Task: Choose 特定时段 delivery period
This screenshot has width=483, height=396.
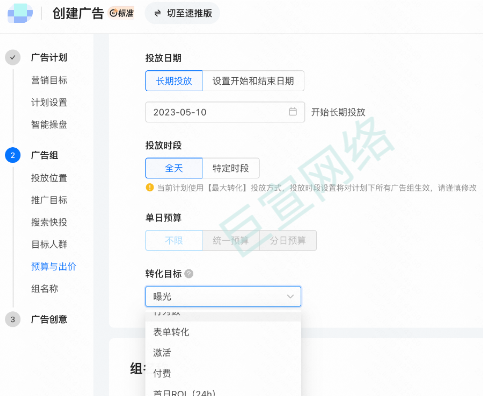Action: 231,168
